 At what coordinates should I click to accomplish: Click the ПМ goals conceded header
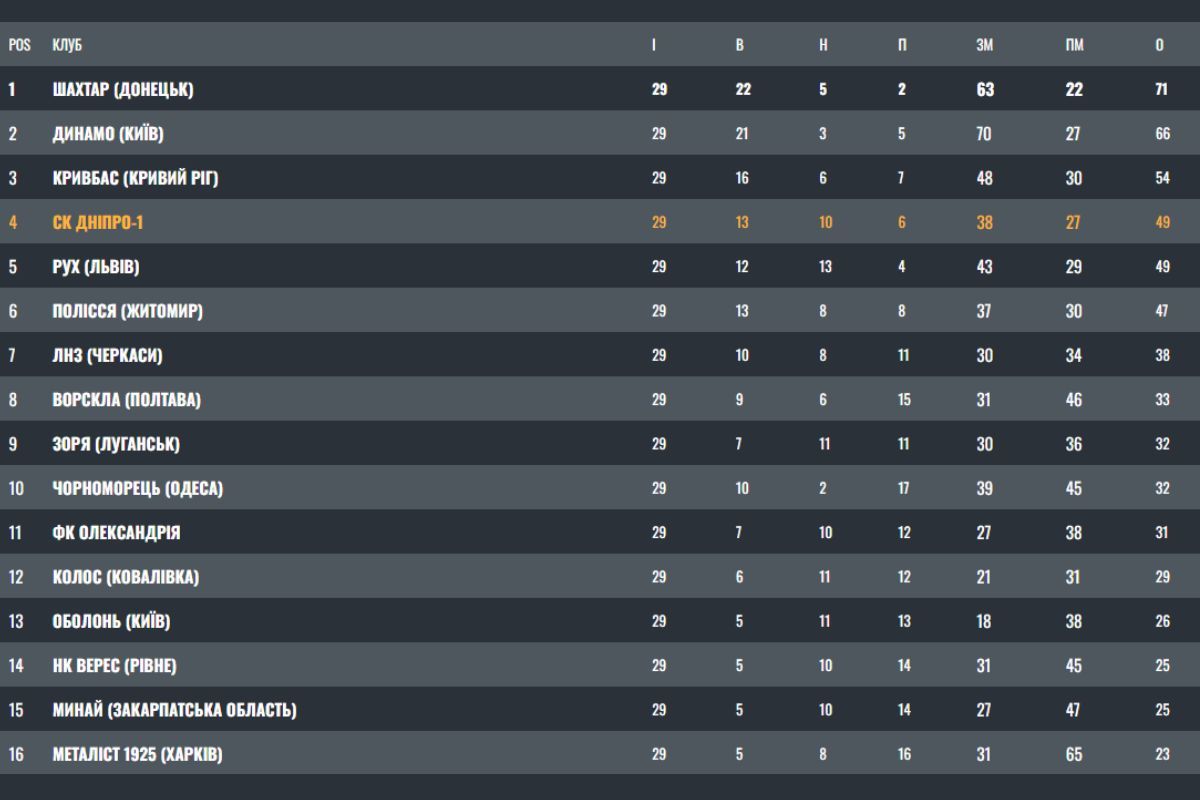click(1074, 45)
